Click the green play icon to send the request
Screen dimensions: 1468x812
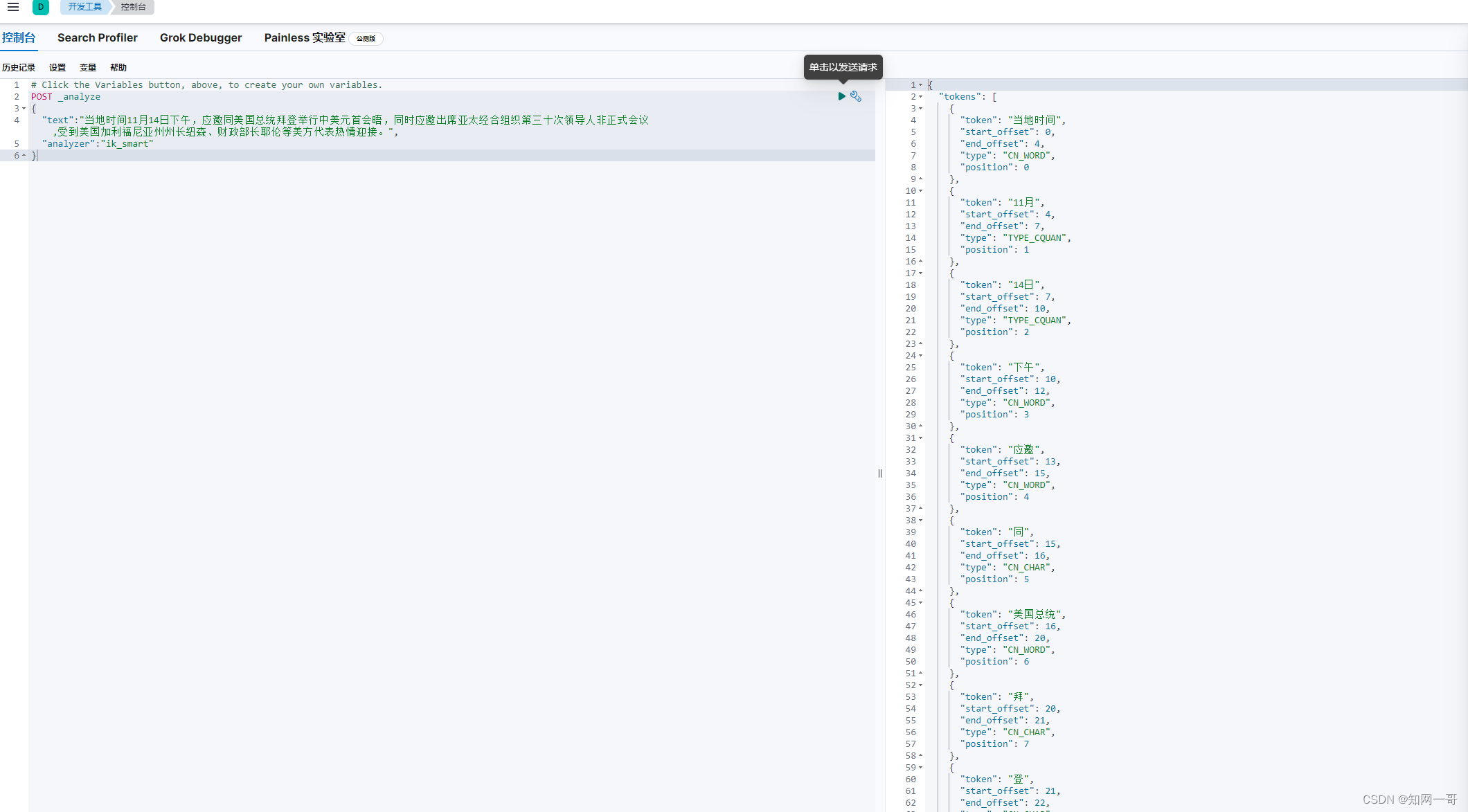tap(841, 96)
